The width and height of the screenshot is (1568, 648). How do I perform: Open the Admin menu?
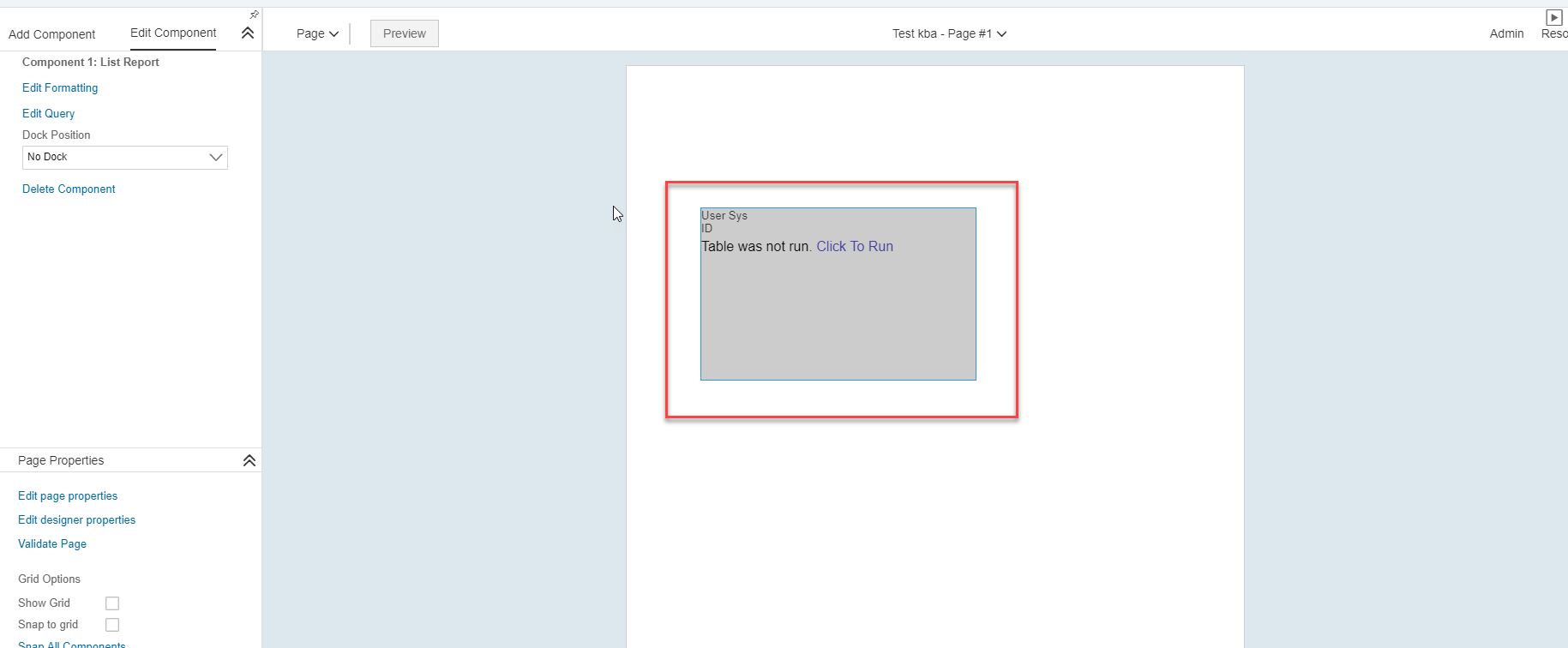tap(1506, 33)
